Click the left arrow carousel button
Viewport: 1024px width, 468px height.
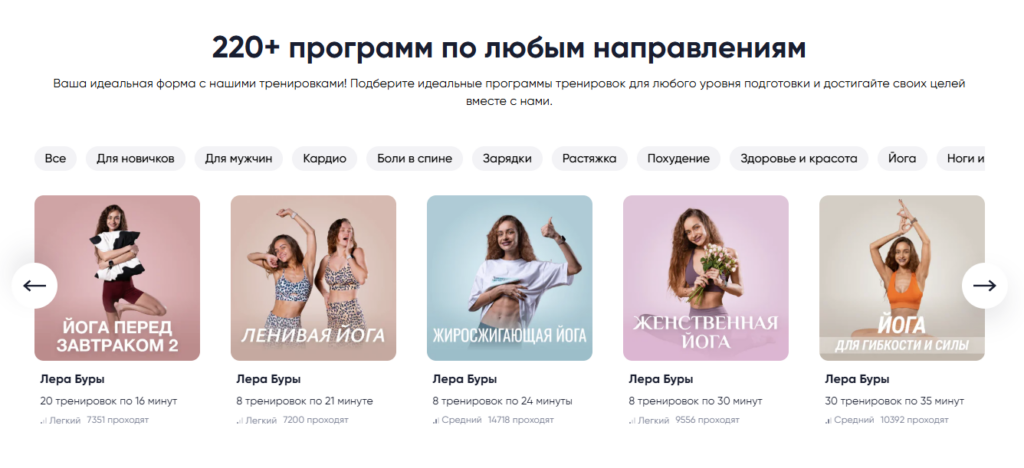click(x=35, y=285)
